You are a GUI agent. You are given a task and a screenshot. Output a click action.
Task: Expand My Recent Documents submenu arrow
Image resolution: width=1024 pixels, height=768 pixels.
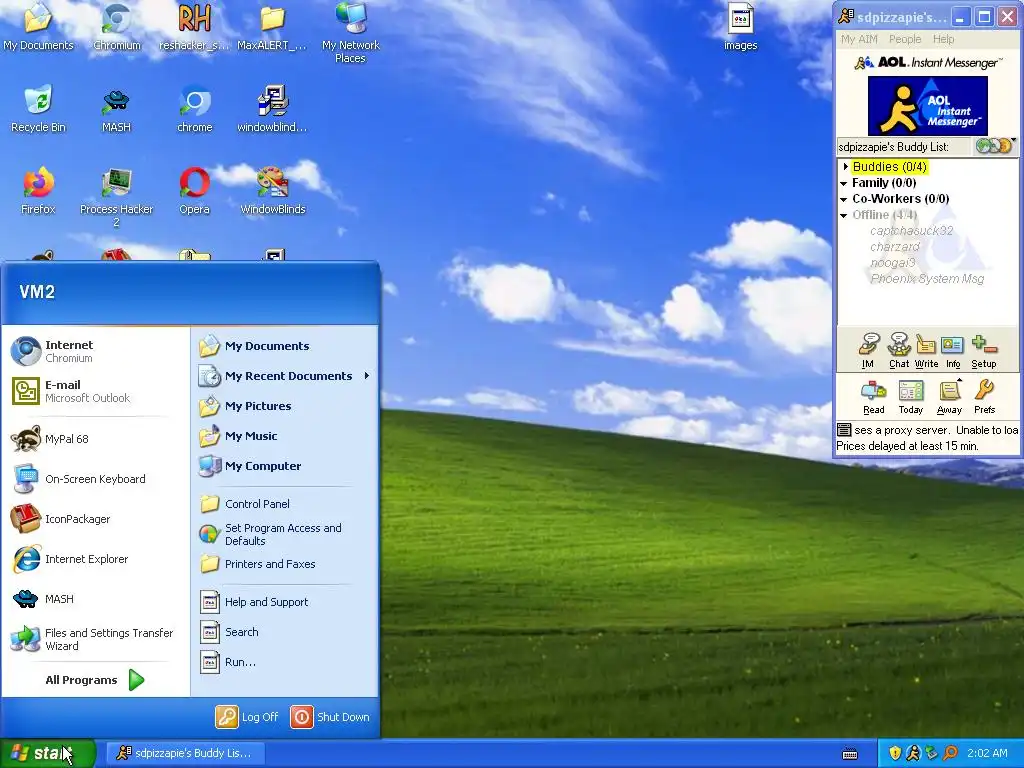(x=366, y=376)
